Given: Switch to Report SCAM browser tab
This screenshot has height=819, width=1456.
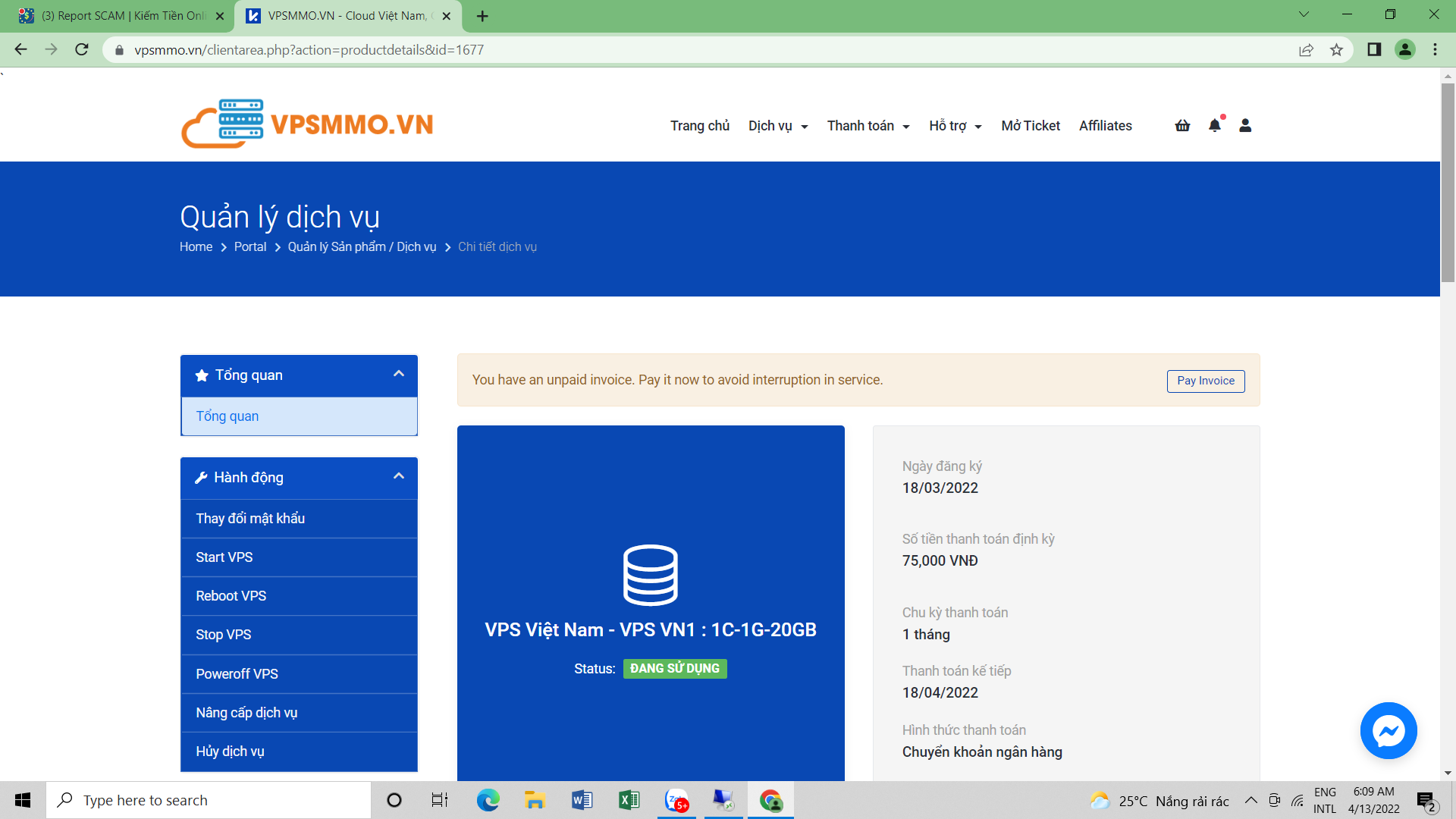Looking at the screenshot, I should 121,16.
